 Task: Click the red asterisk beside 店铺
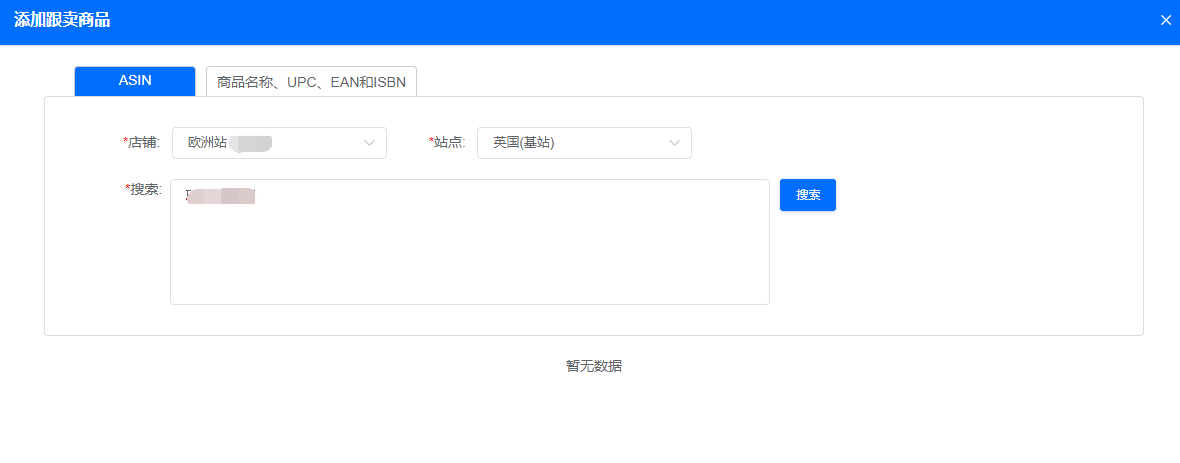point(125,143)
